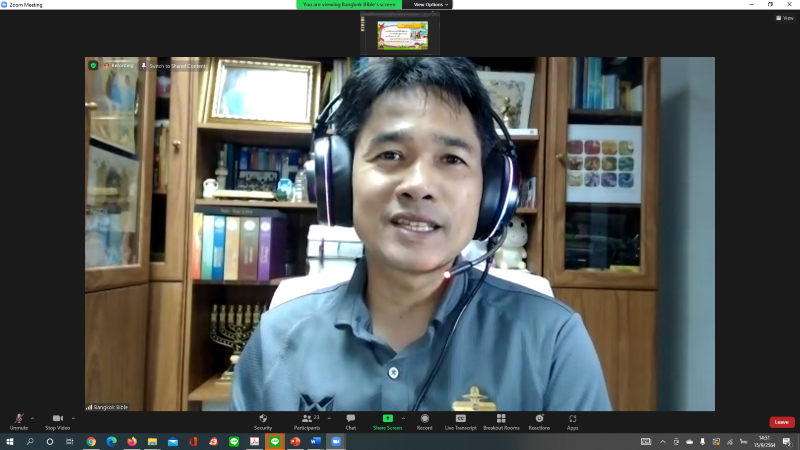Open Breakout Rooms
Image resolution: width=800 pixels, height=450 pixels.
501,422
